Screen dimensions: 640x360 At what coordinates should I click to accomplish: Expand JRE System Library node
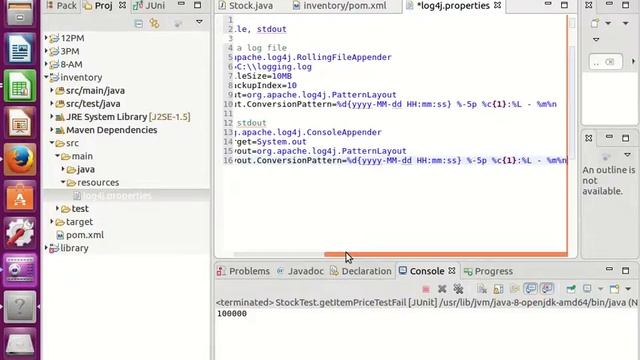click(52, 116)
